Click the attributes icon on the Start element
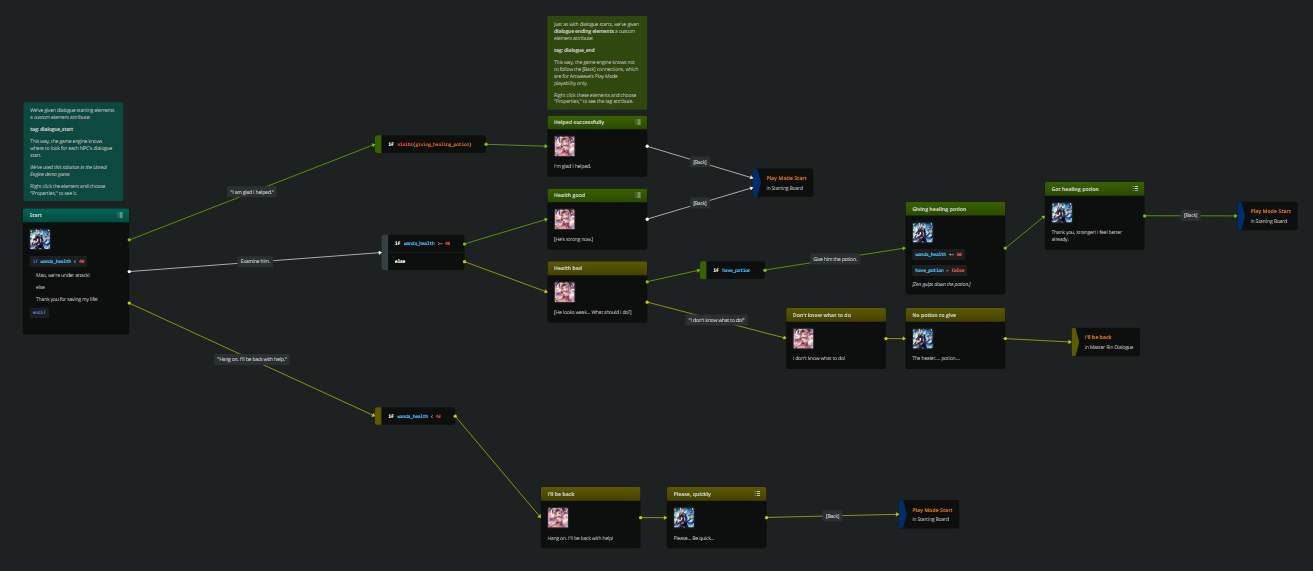The height and width of the screenshot is (571, 1313). (120, 215)
